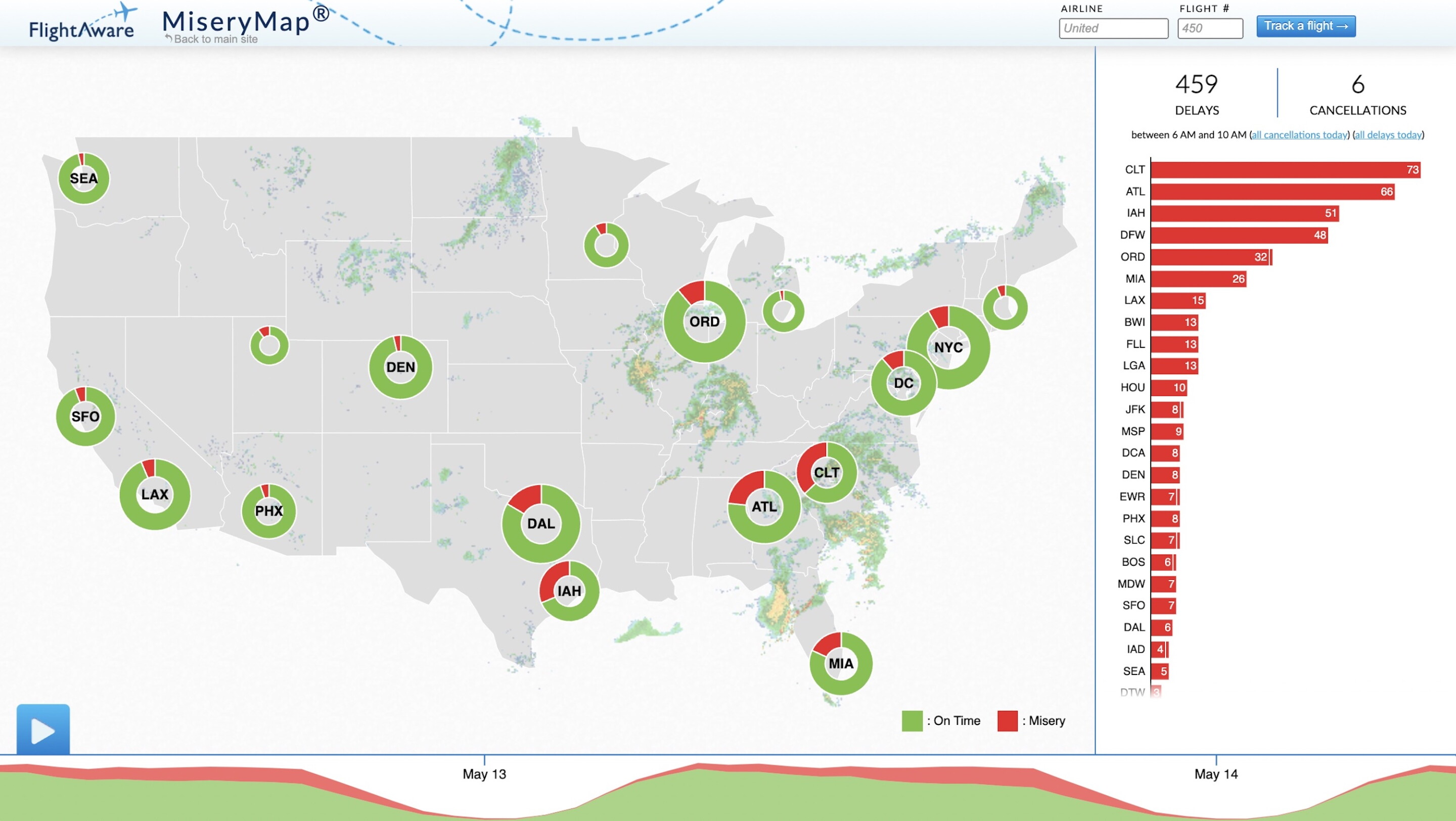Click the ORD bar showing 32 delays

coord(1211,256)
